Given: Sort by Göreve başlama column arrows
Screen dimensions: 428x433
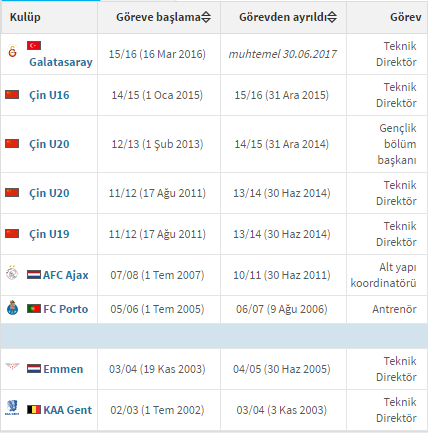Looking at the screenshot, I should 206,17.
